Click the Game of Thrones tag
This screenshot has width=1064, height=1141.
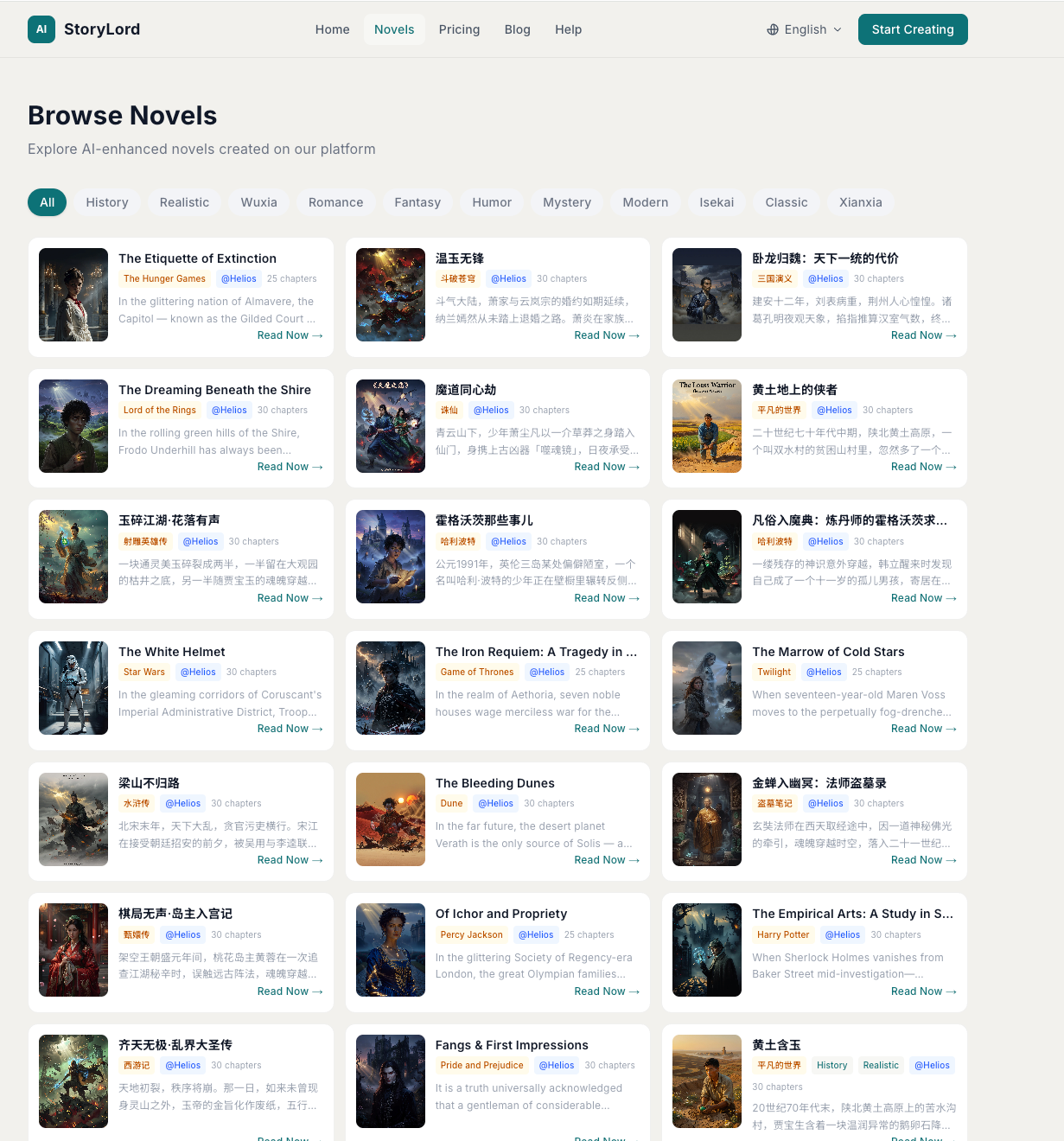477,672
